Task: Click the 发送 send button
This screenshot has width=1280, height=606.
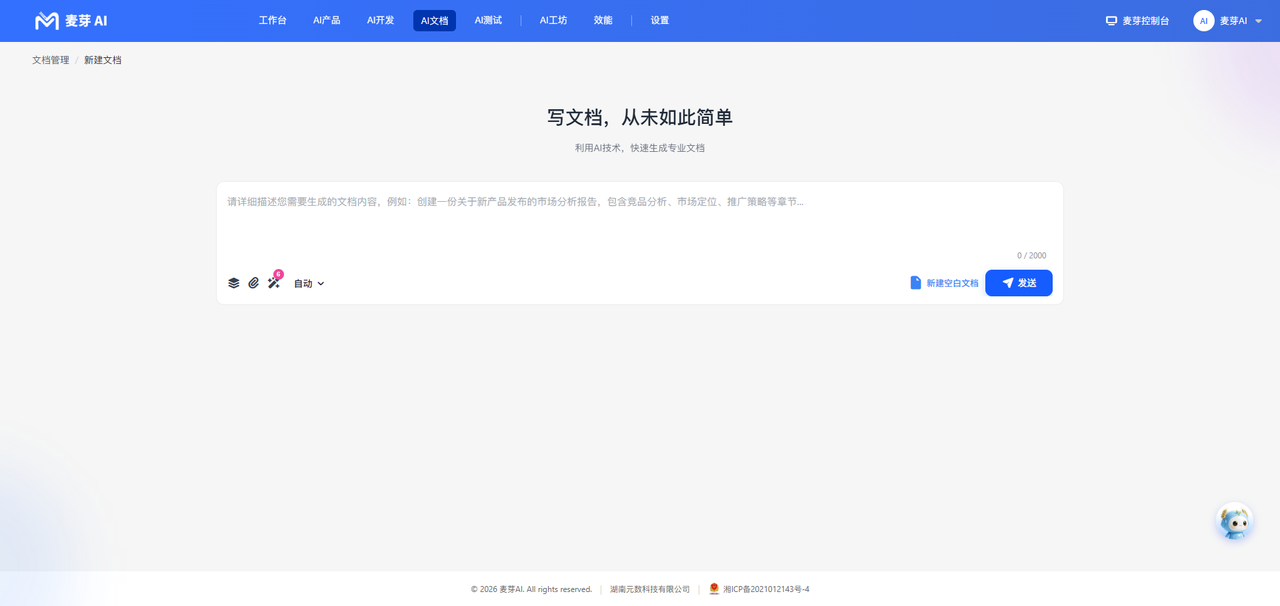Action: pos(1018,283)
